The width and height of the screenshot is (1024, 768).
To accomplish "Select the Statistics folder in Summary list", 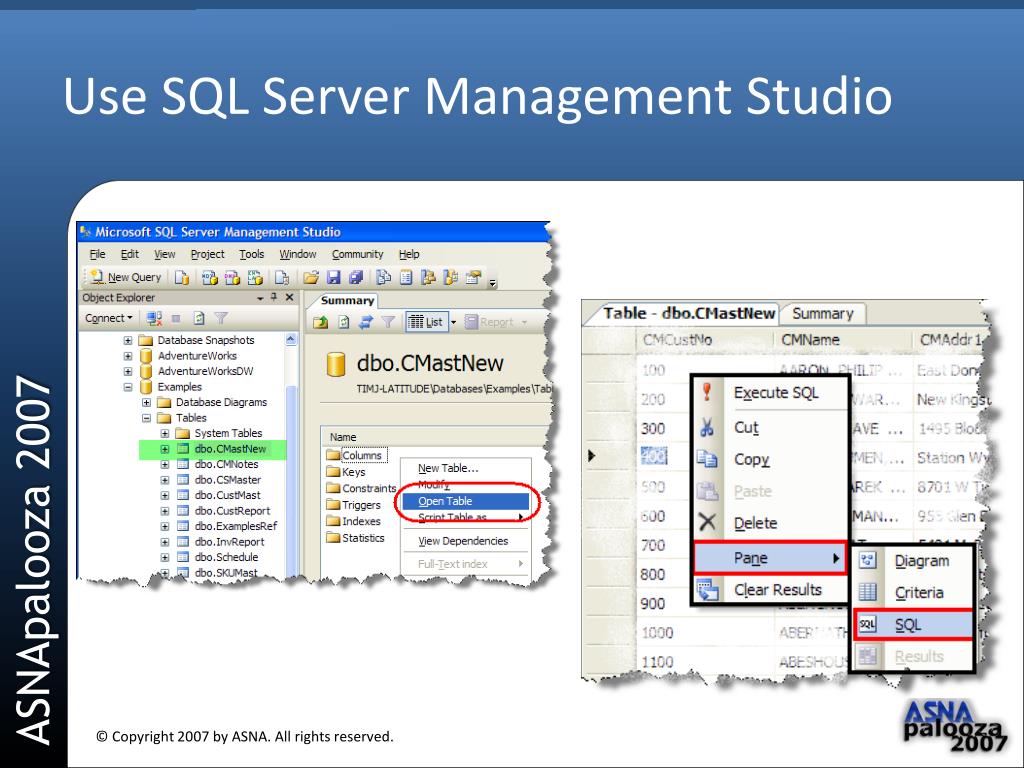I will pos(355,538).
